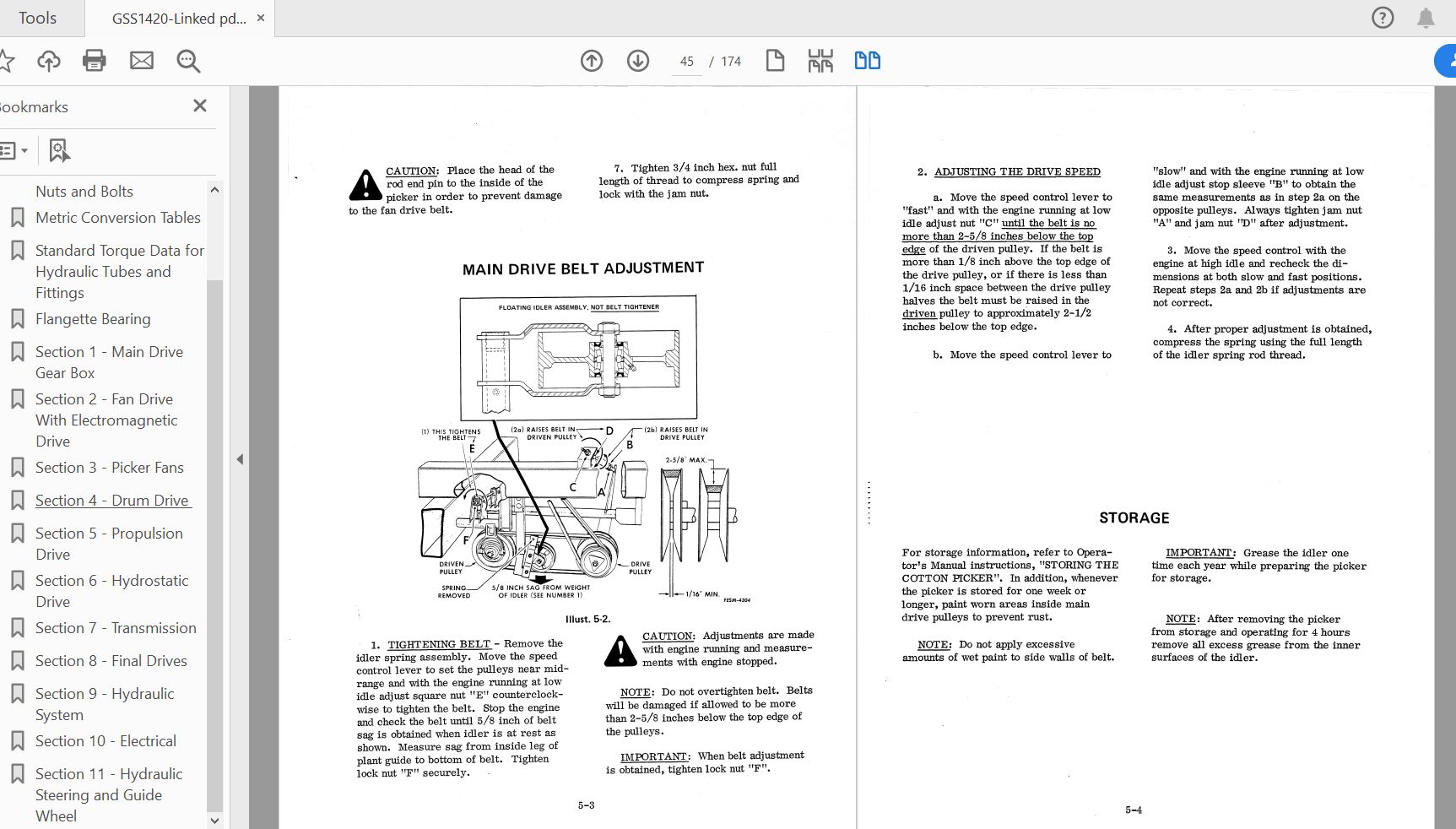
Task: Click bookmark icon beside Section 7 - Transmission
Action: click(17, 628)
